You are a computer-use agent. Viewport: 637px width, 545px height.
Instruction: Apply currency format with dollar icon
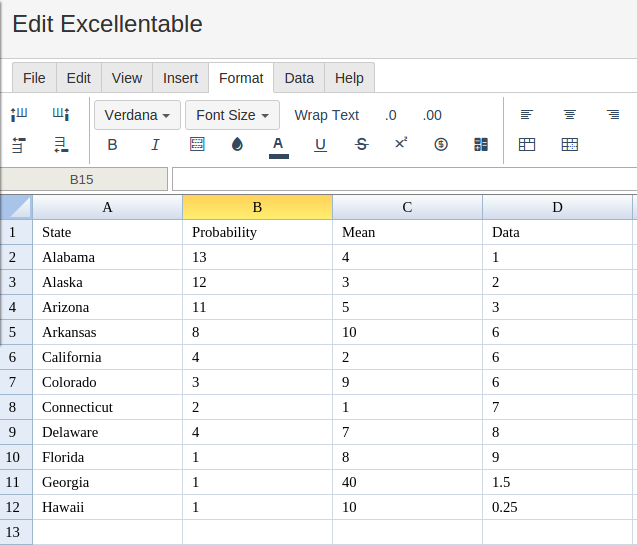coord(441,145)
